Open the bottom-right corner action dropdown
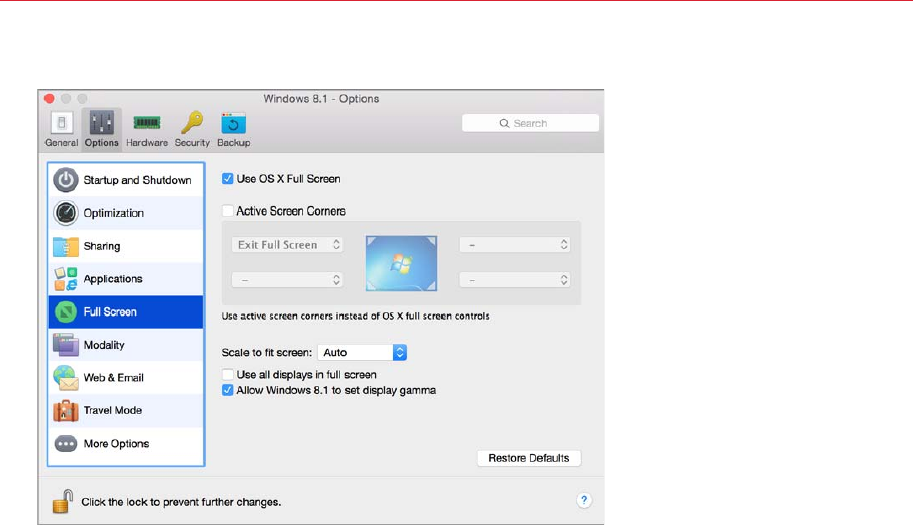The image size is (913, 525). (515, 280)
